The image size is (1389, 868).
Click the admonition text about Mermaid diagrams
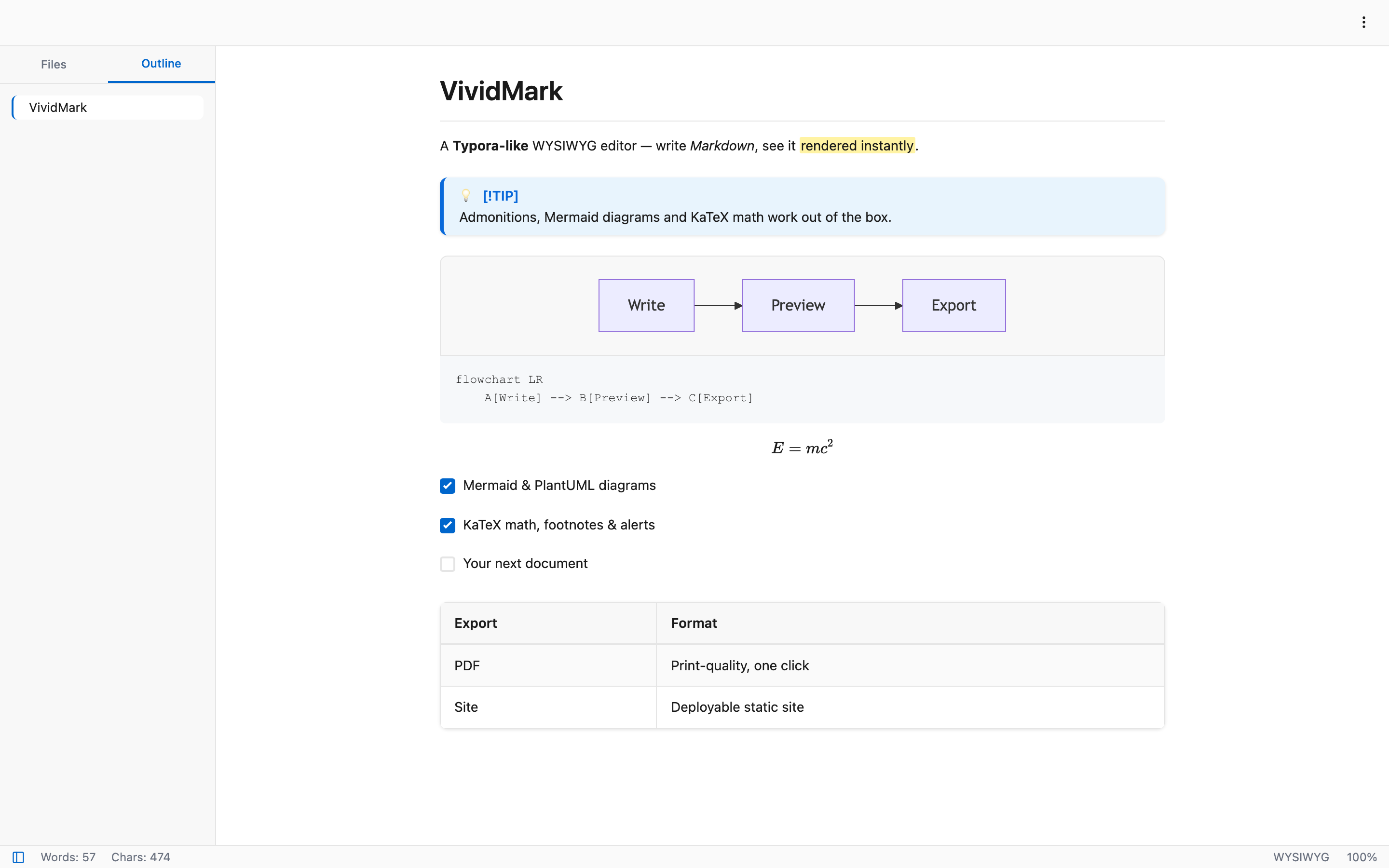pyautogui.click(x=675, y=217)
